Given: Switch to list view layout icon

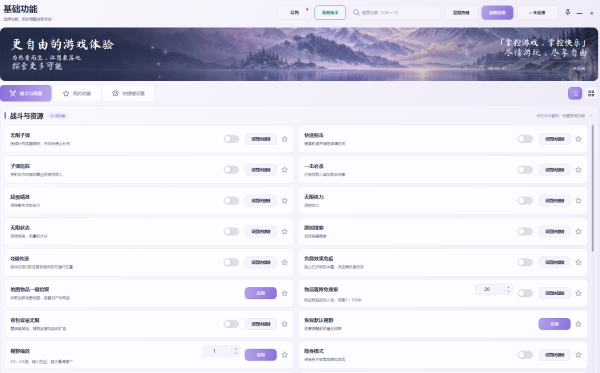Looking at the screenshot, I should (x=575, y=93).
